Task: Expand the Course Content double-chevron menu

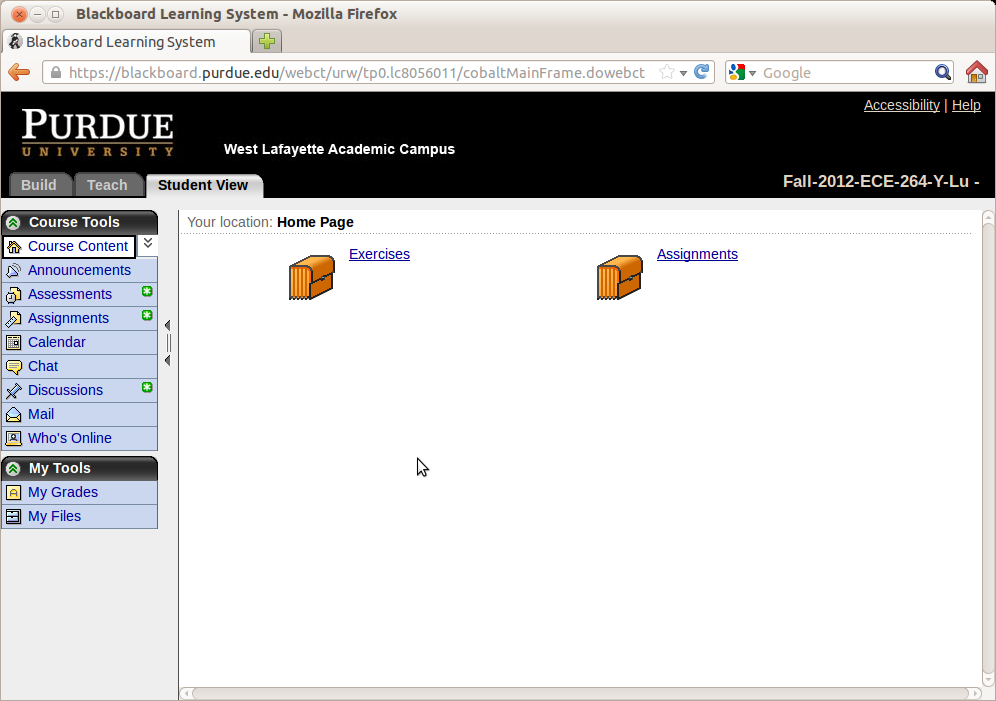Action: 147,243
